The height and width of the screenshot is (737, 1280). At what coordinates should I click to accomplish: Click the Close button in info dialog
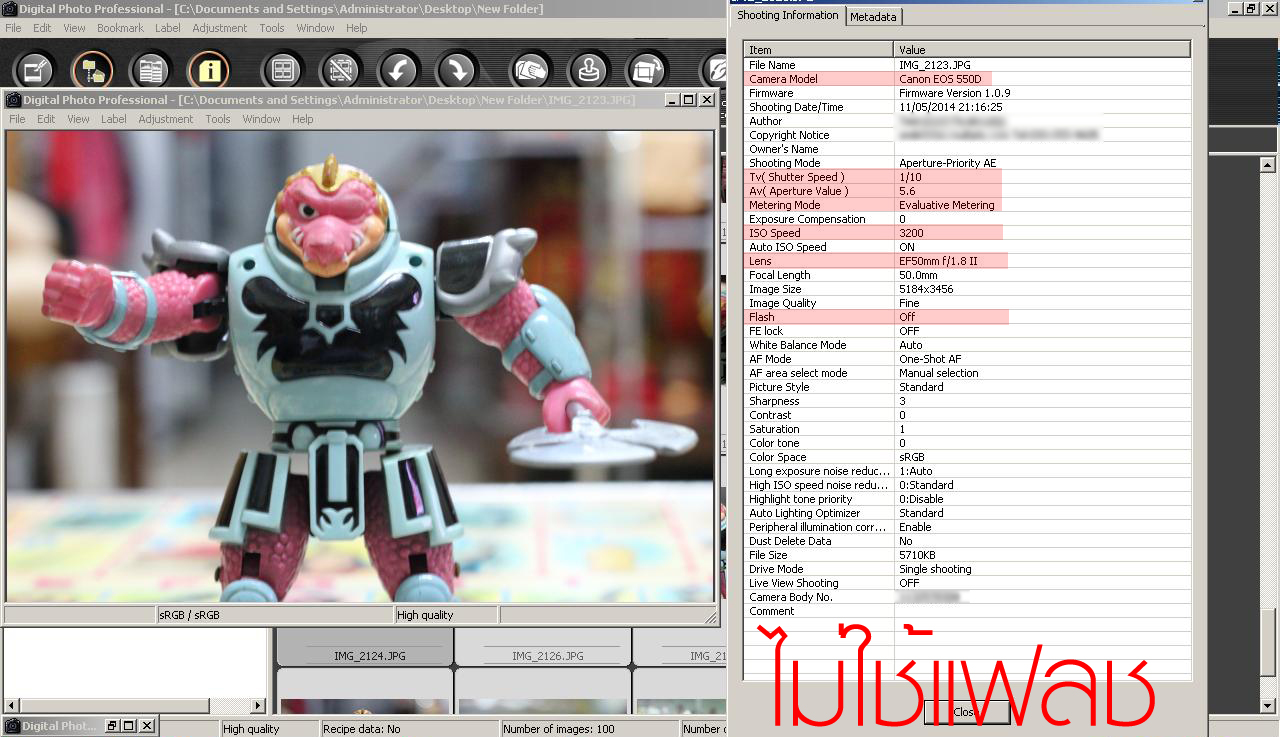coord(966,712)
